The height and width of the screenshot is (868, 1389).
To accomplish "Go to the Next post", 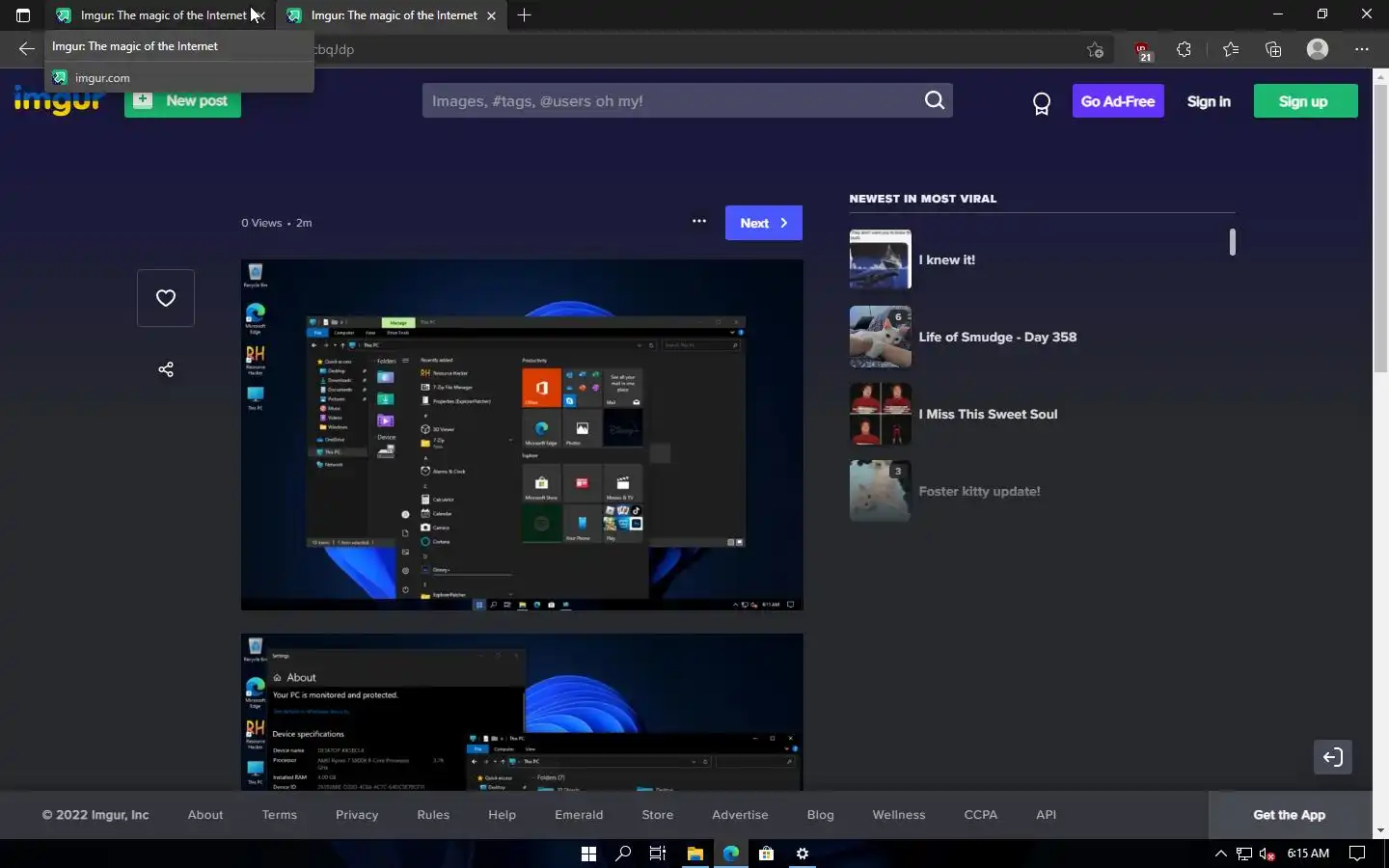I will tap(763, 223).
